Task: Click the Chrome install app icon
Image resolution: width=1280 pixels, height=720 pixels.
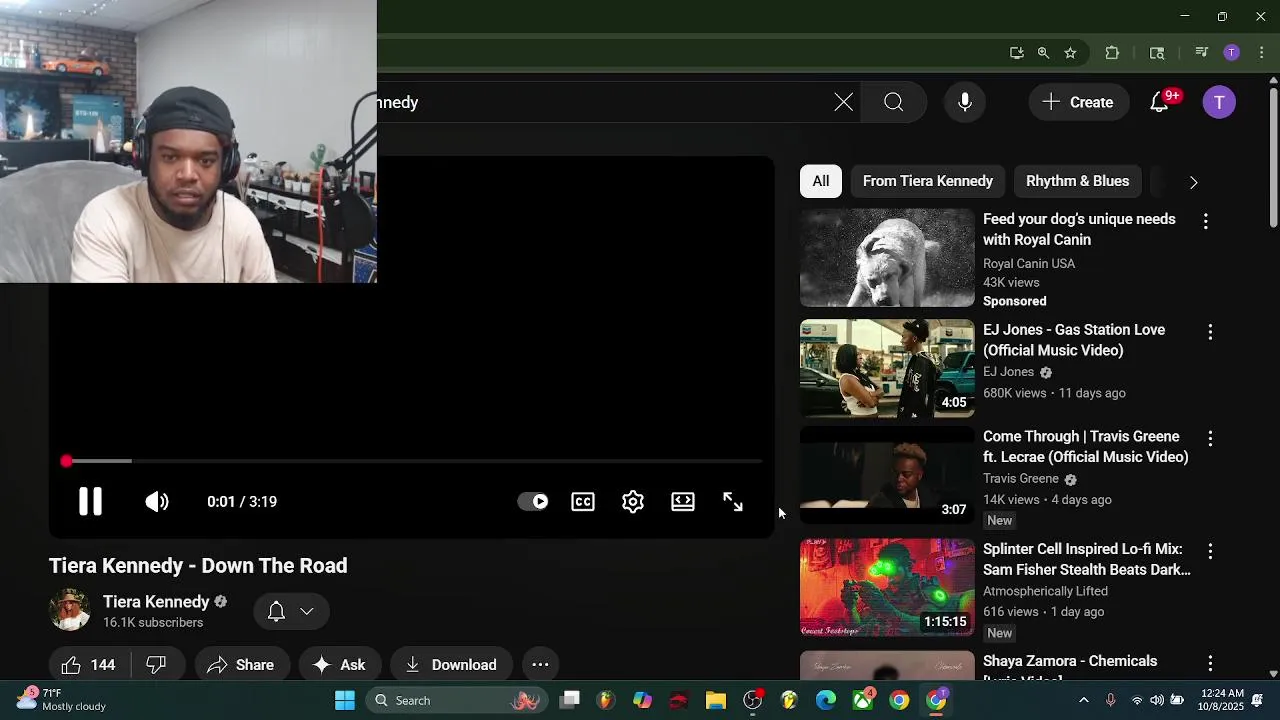Action: click(1017, 53)
